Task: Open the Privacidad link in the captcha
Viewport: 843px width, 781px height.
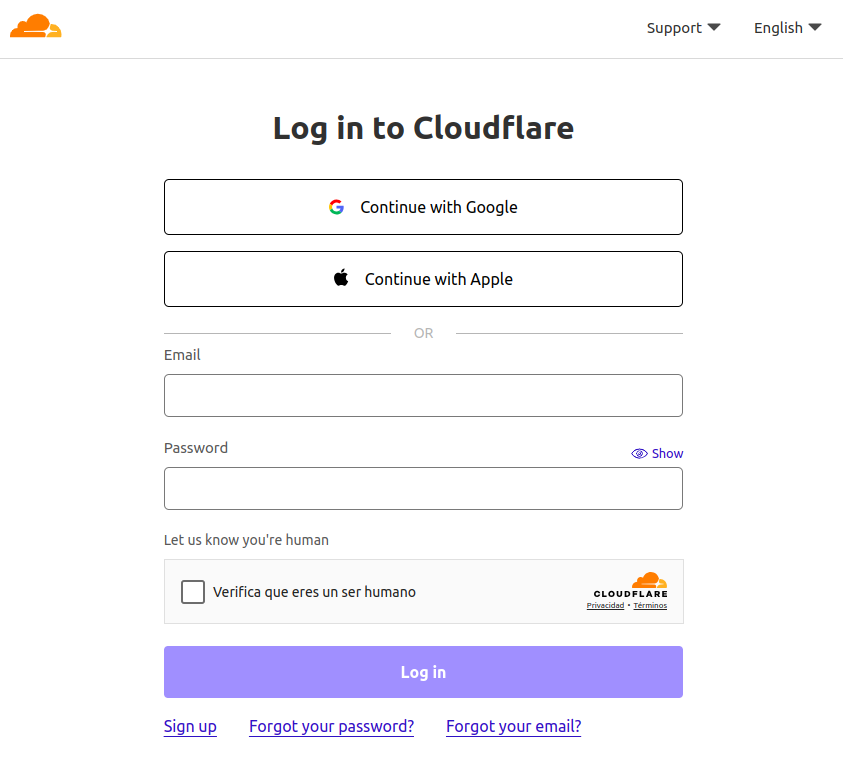Action: [605, 606]
